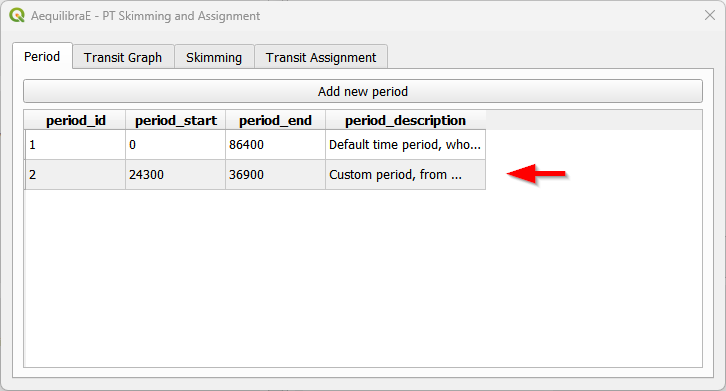Click the period_start column header
This screenshot has width=726, height=391.
click(x=175, y=120)
